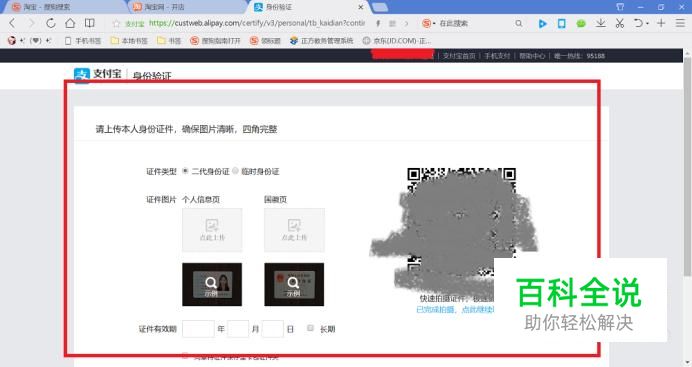
Task: Click the blue play video icon
Action: (x=542, y=23)
